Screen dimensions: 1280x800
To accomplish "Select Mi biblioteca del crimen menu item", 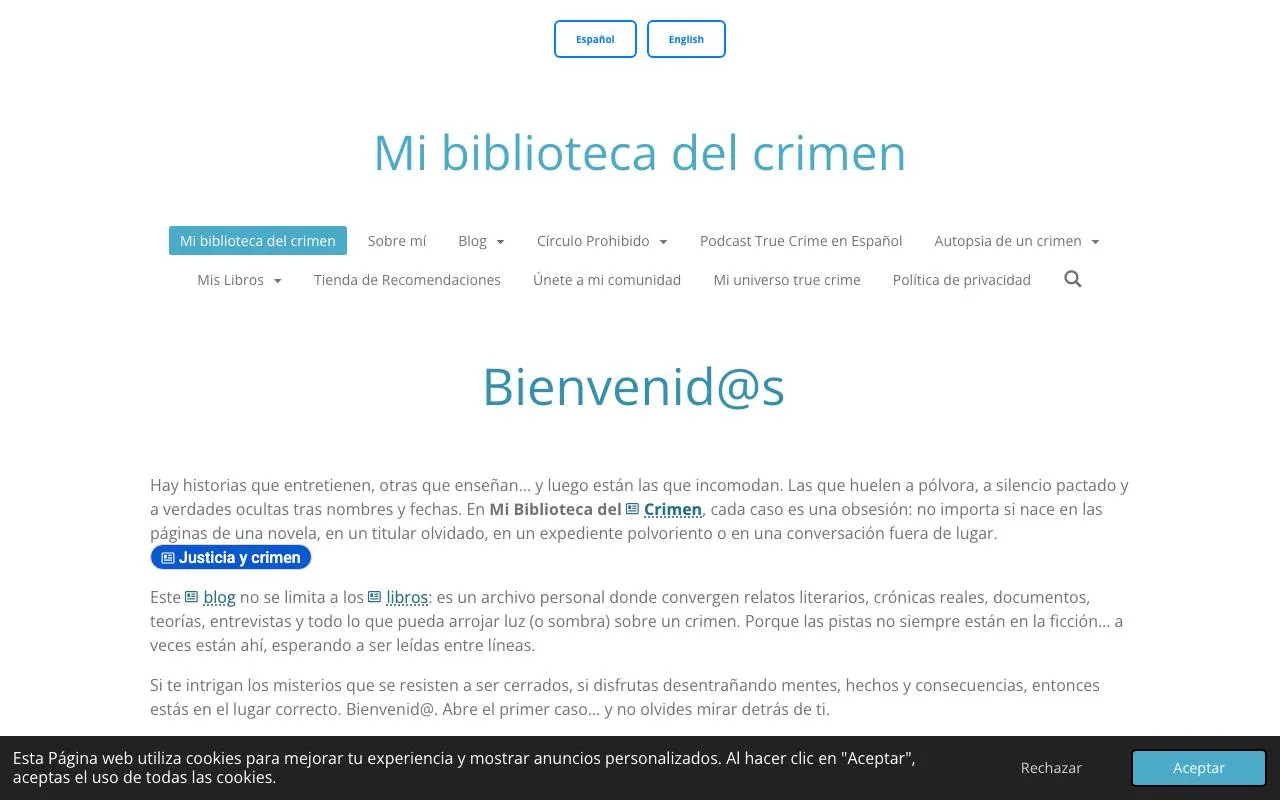I will [x=258, y=241].
